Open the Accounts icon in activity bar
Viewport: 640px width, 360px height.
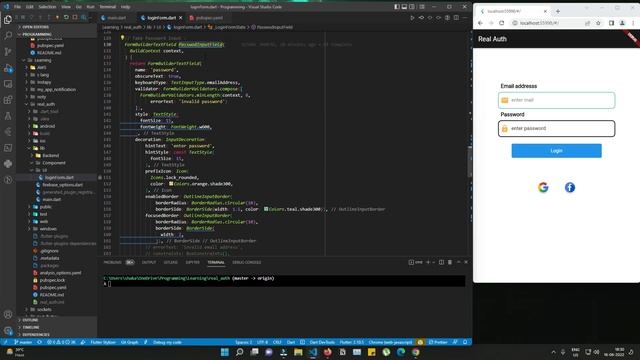pyautogui.click(x=8, y=314)
